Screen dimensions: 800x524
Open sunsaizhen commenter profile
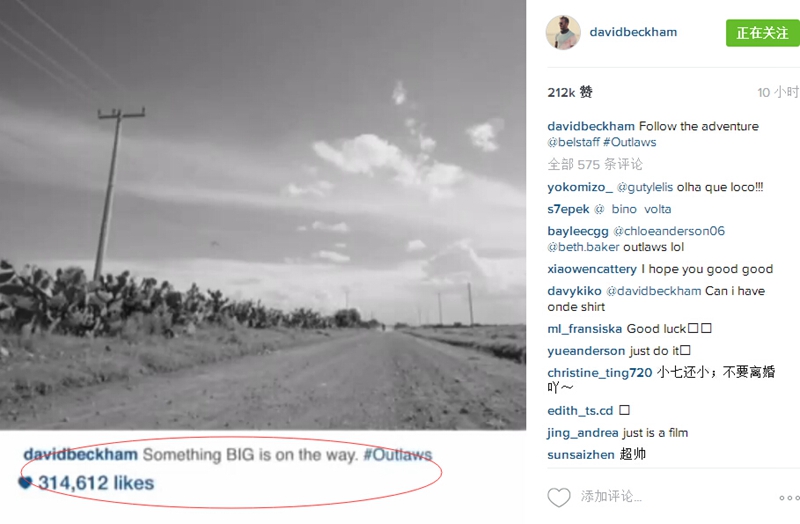pyautogui.click(x=581, y=455)
